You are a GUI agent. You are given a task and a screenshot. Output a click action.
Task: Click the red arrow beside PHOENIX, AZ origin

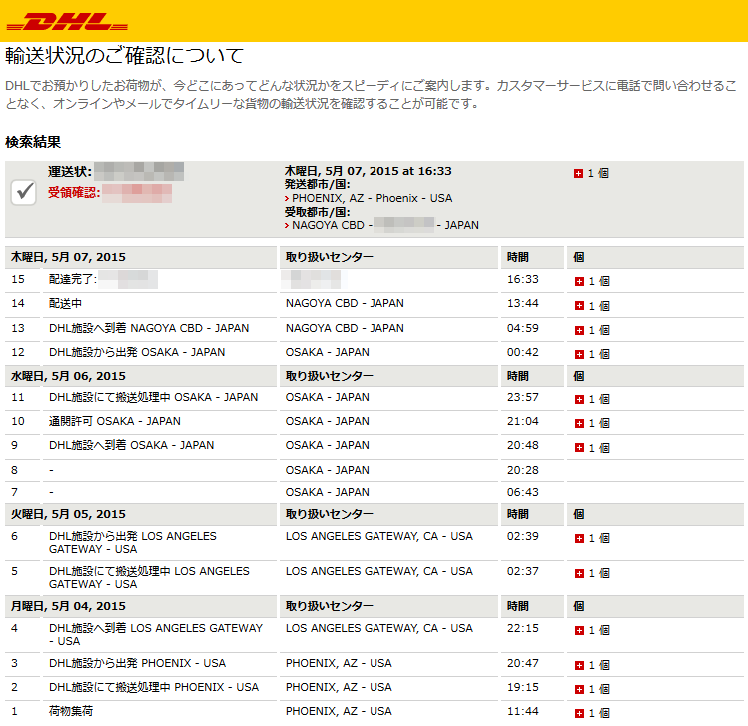click(x=287, y=198)
